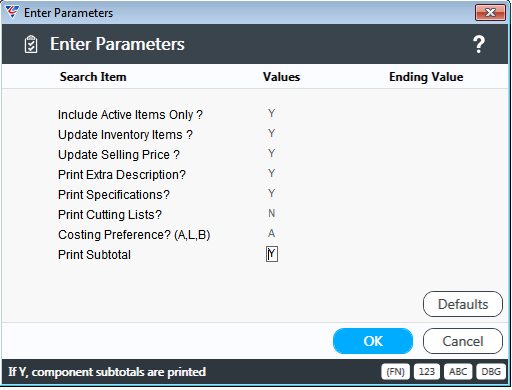
Task: Click the Ending Value column header
Action: [426, 77]
